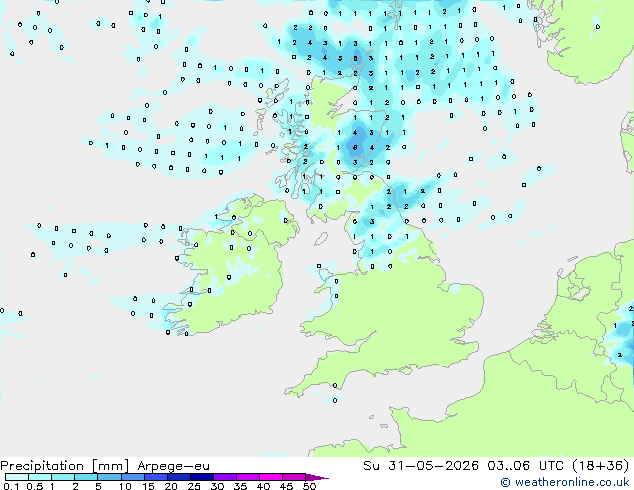Click the legend label '15'
The height and width of the screenshot is (490, 634).
point(148,486)
